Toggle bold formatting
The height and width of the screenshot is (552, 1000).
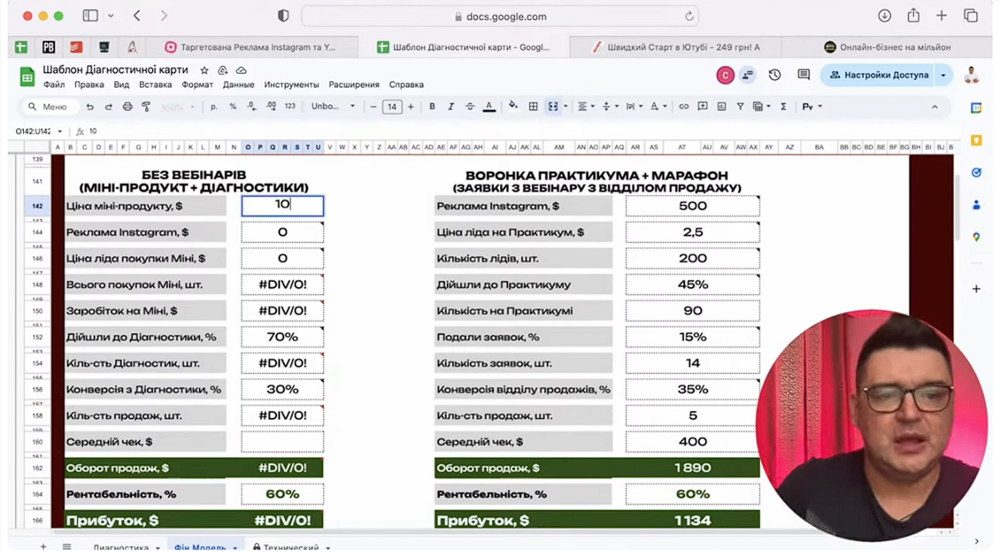(432, 107)
